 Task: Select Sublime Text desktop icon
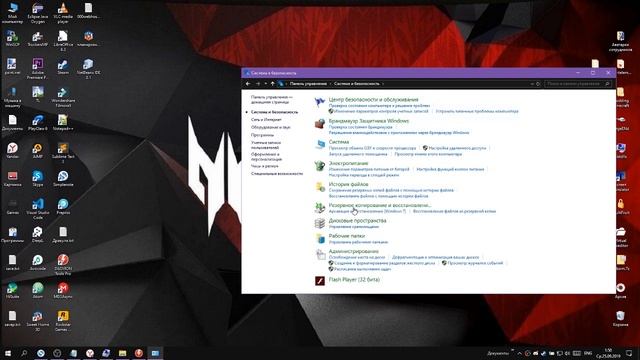(63, 153)
